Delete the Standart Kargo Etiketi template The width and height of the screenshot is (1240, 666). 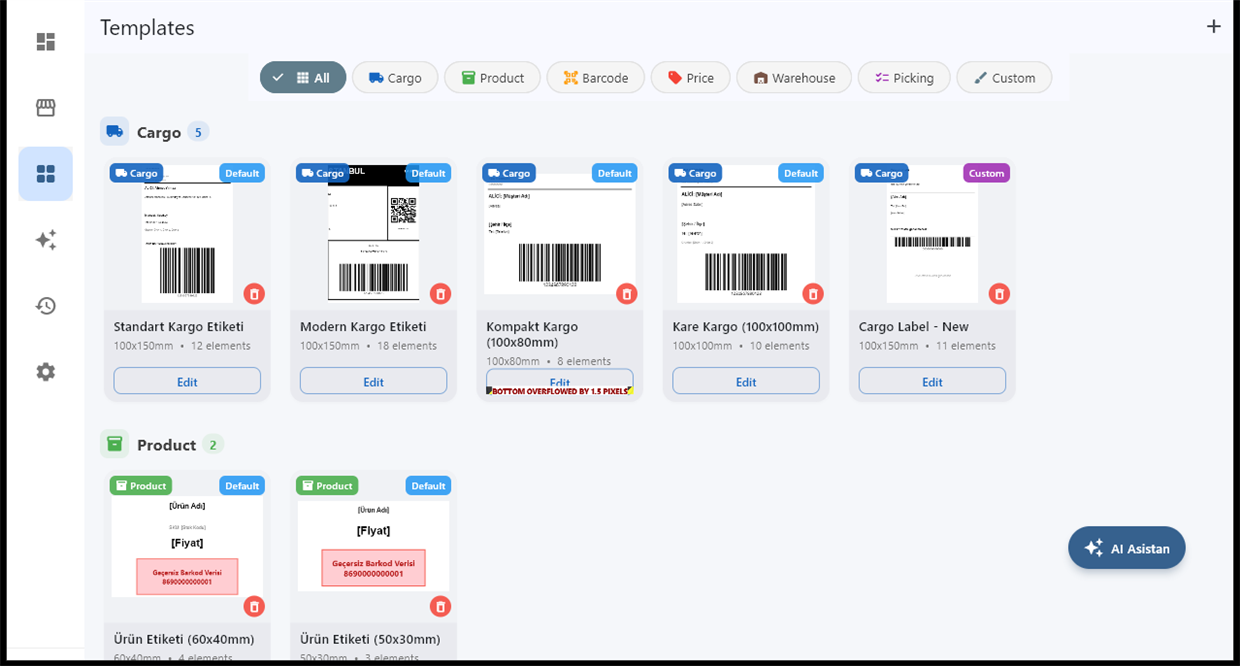(254, 294)
